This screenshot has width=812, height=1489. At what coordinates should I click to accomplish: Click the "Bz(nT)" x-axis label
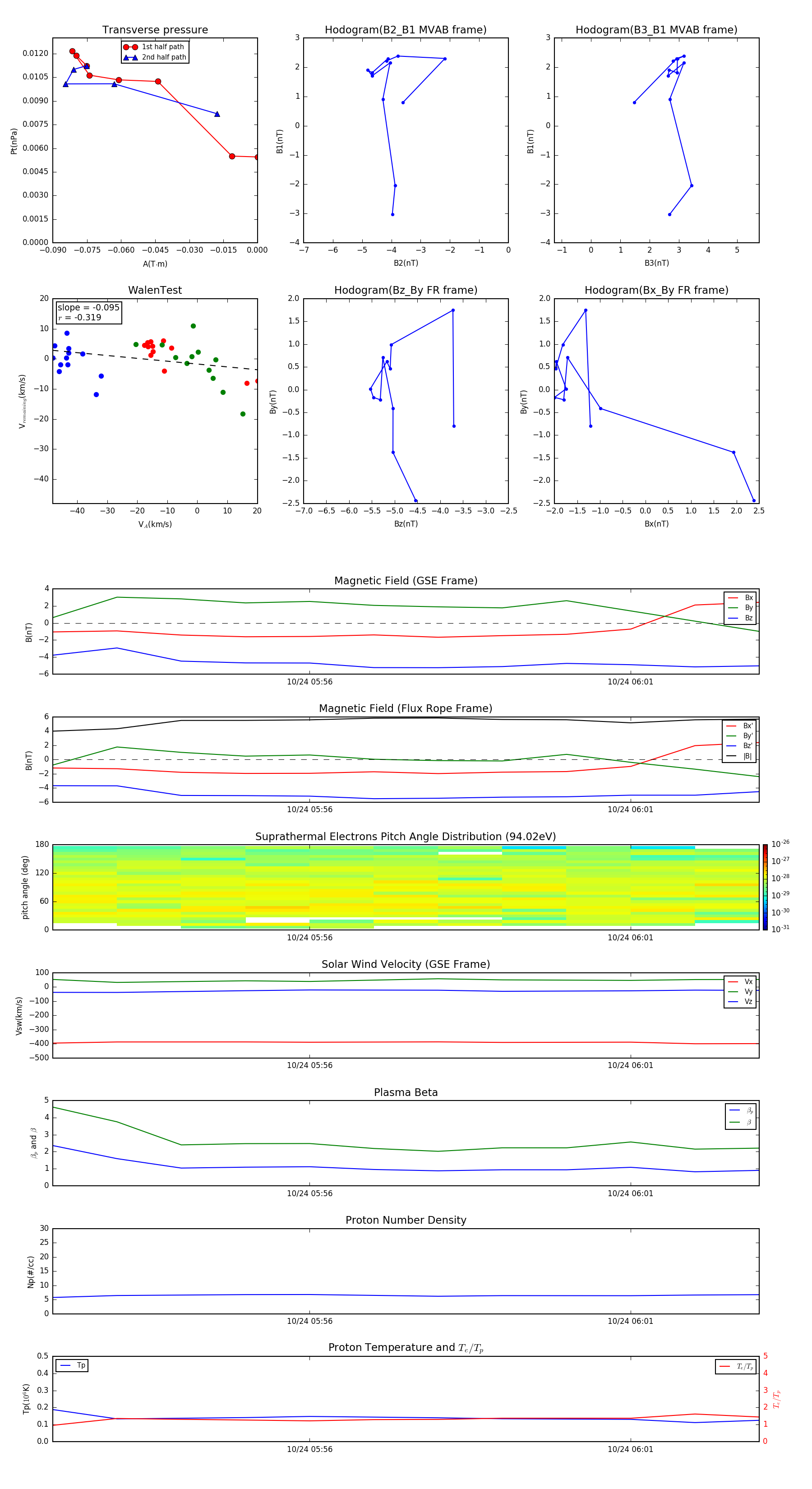click(x=406, y=524)
